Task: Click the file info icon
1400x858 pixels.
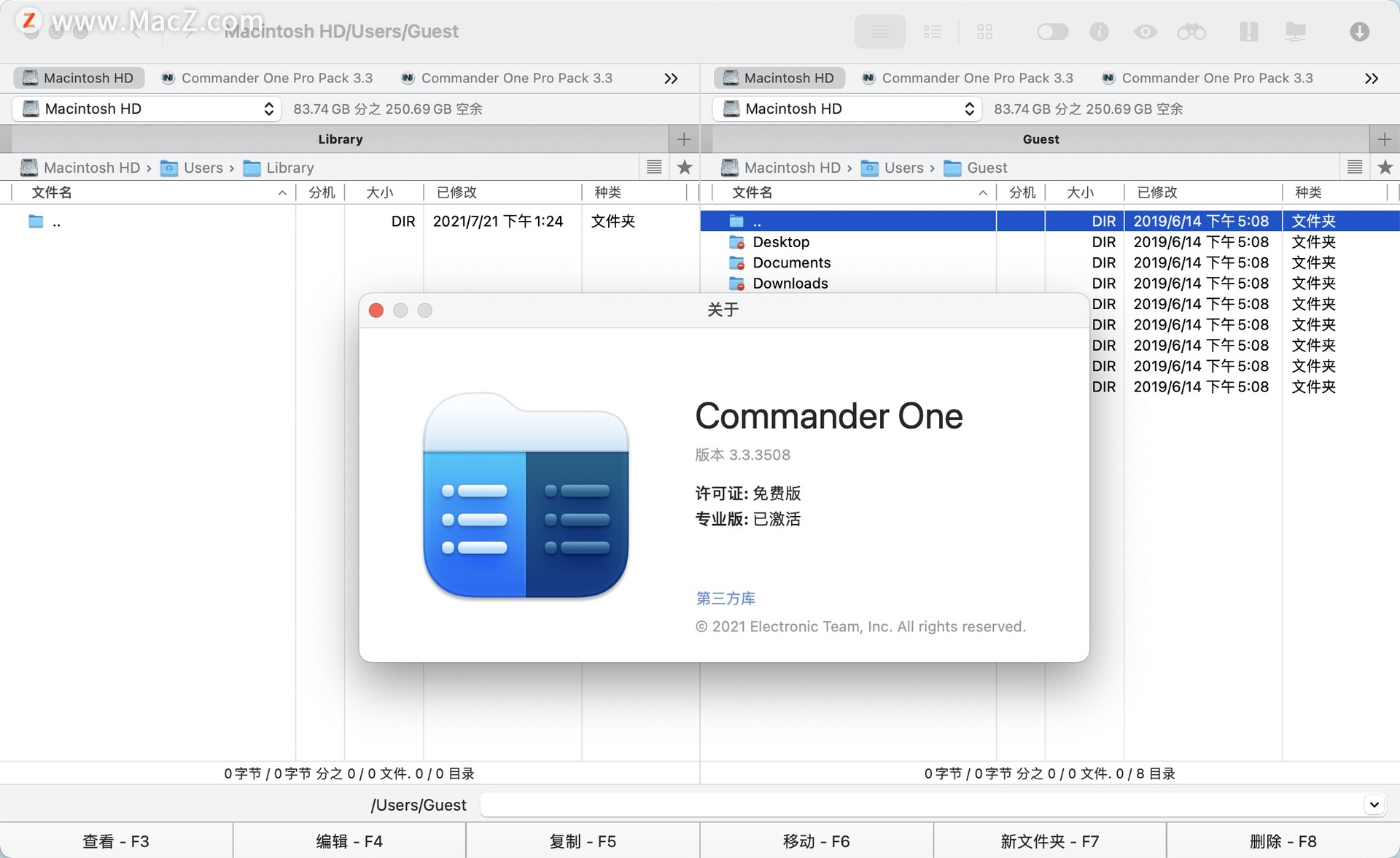Action: pyautogui.click(x=1099, y=31)
